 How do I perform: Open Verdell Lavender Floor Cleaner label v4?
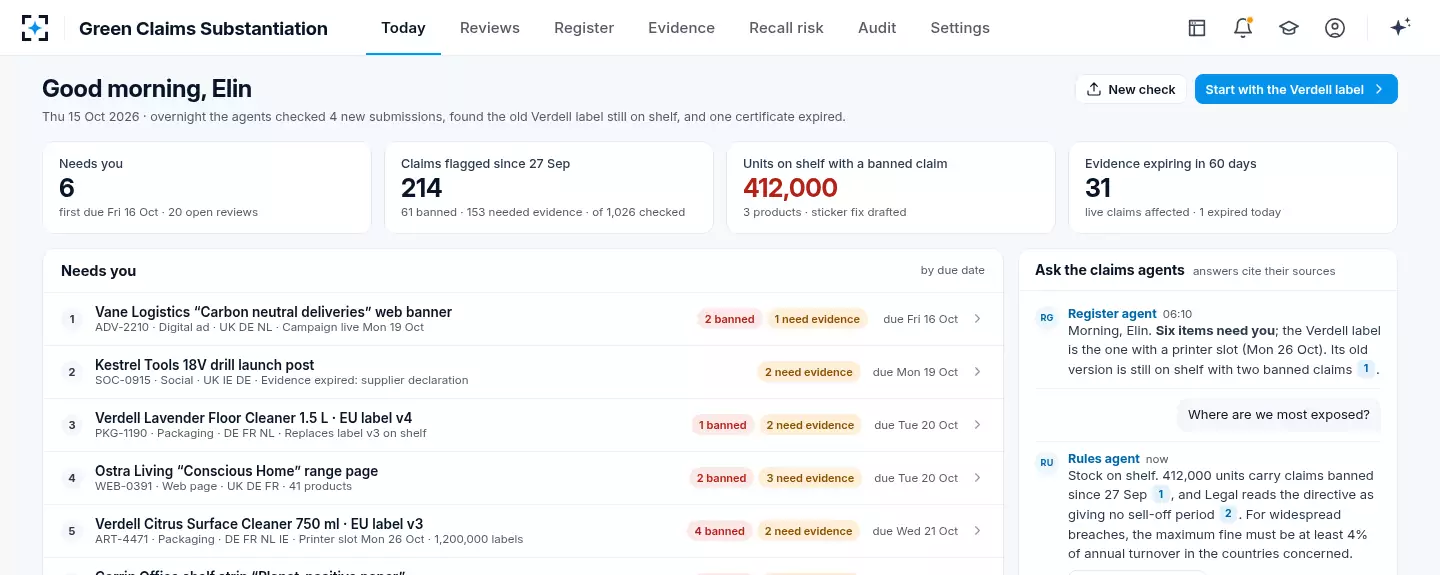click(523, 425)
